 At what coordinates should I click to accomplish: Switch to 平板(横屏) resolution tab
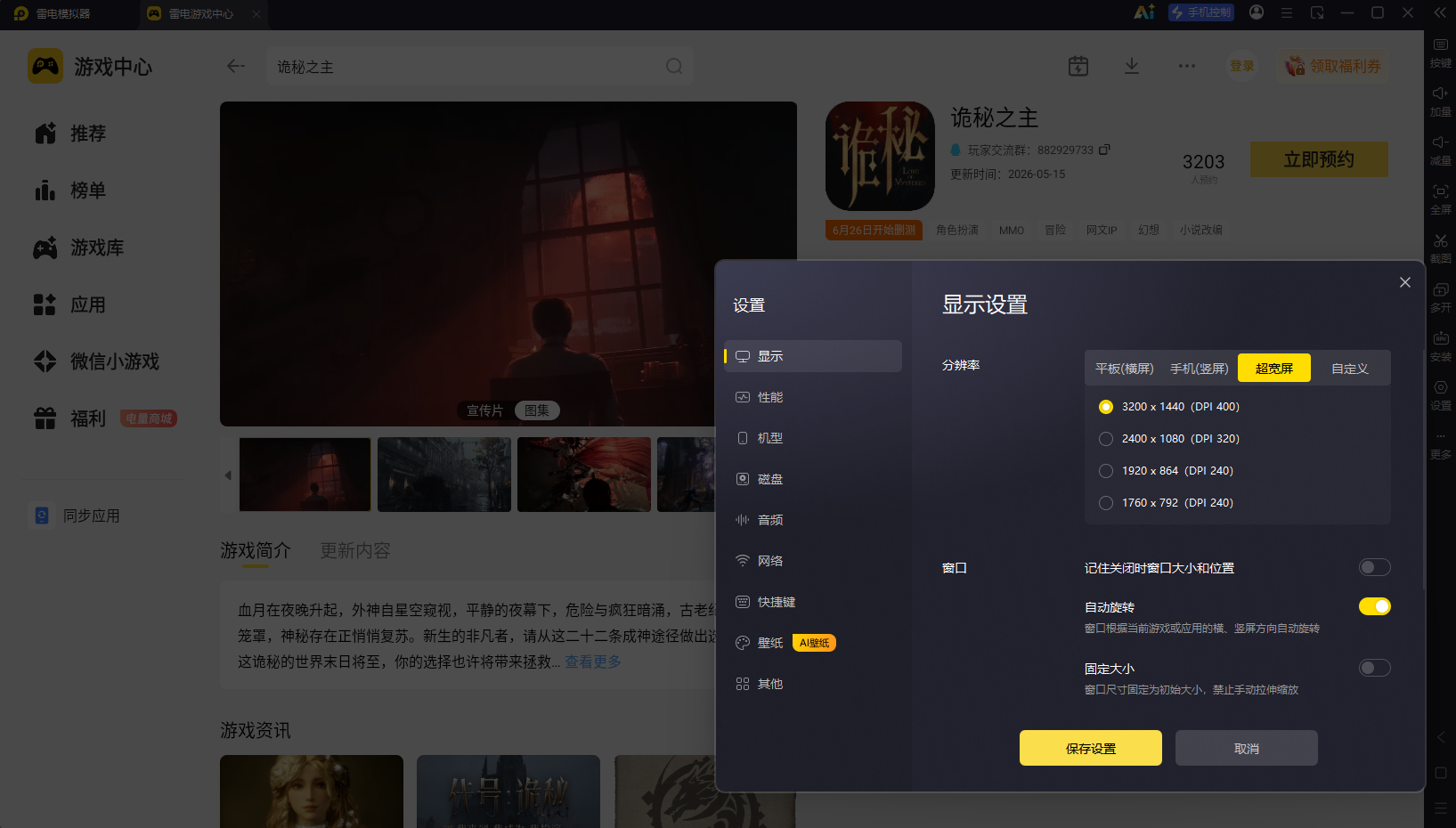coord(1125,369)
